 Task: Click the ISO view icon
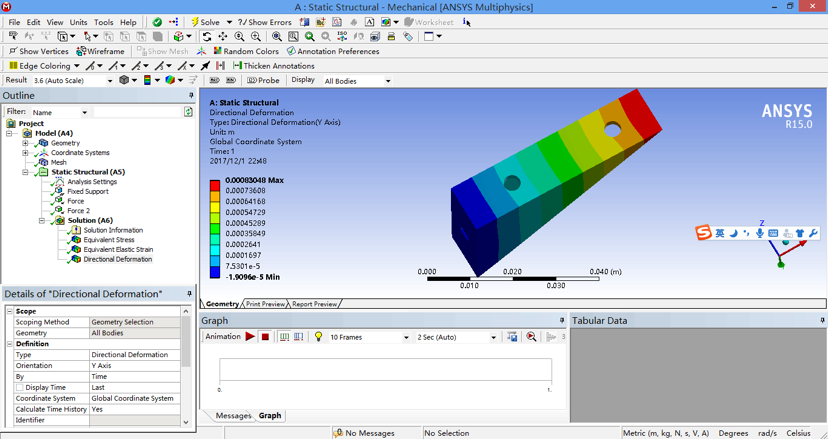[342, 36]
